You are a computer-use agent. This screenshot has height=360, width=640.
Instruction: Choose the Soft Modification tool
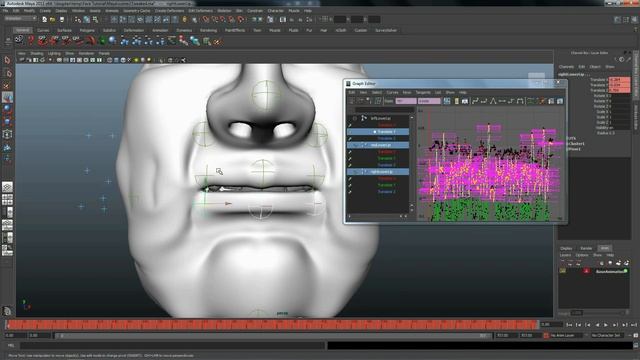pyautogui.click(x=7, y=147)
